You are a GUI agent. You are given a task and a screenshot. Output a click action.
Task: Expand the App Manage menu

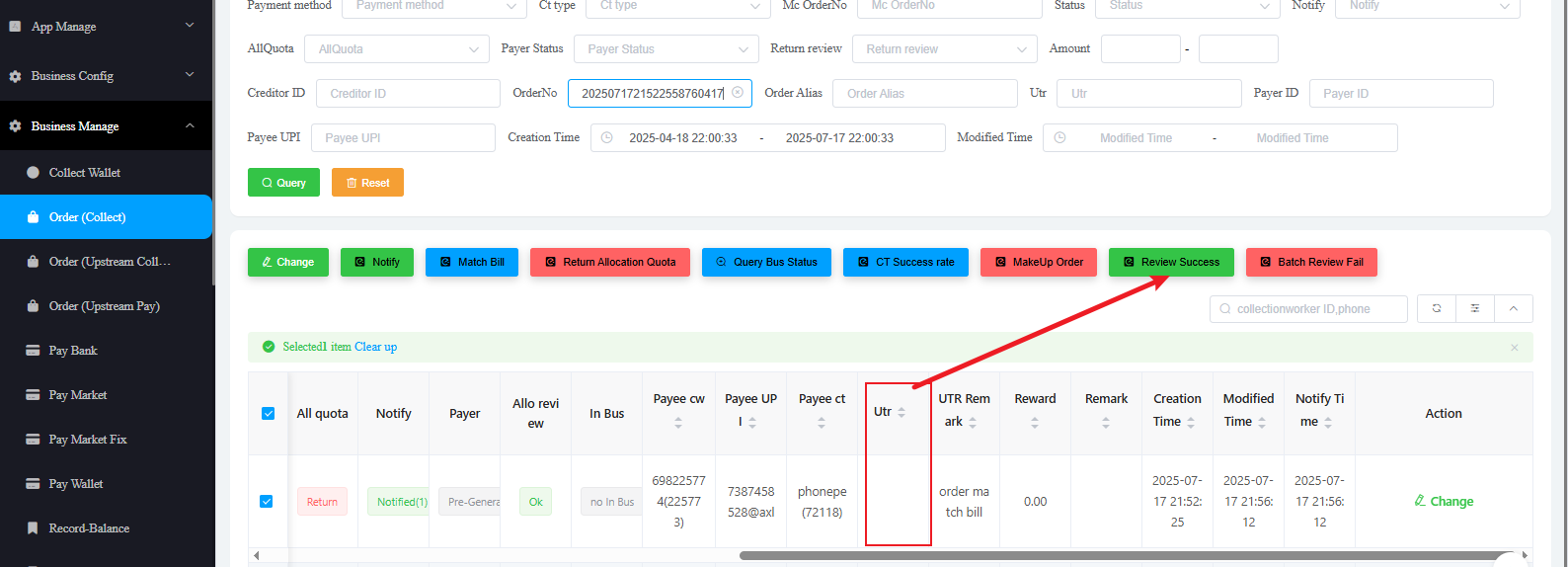pyautogui.click(x=107, y=27)
